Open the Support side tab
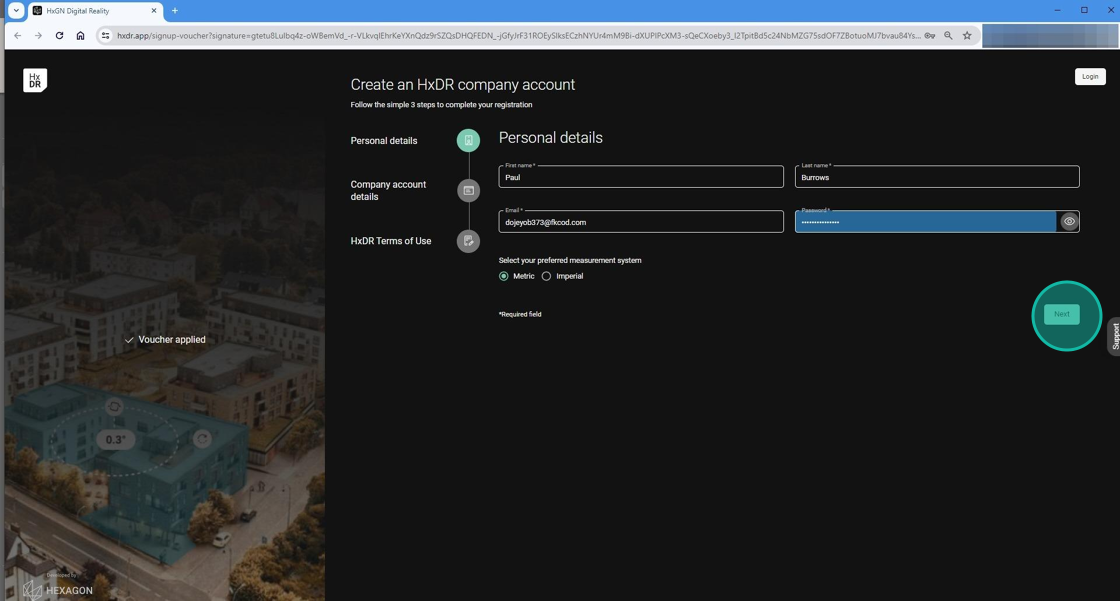Screen dimensions: 1120x601 (x=1114, y=337)
